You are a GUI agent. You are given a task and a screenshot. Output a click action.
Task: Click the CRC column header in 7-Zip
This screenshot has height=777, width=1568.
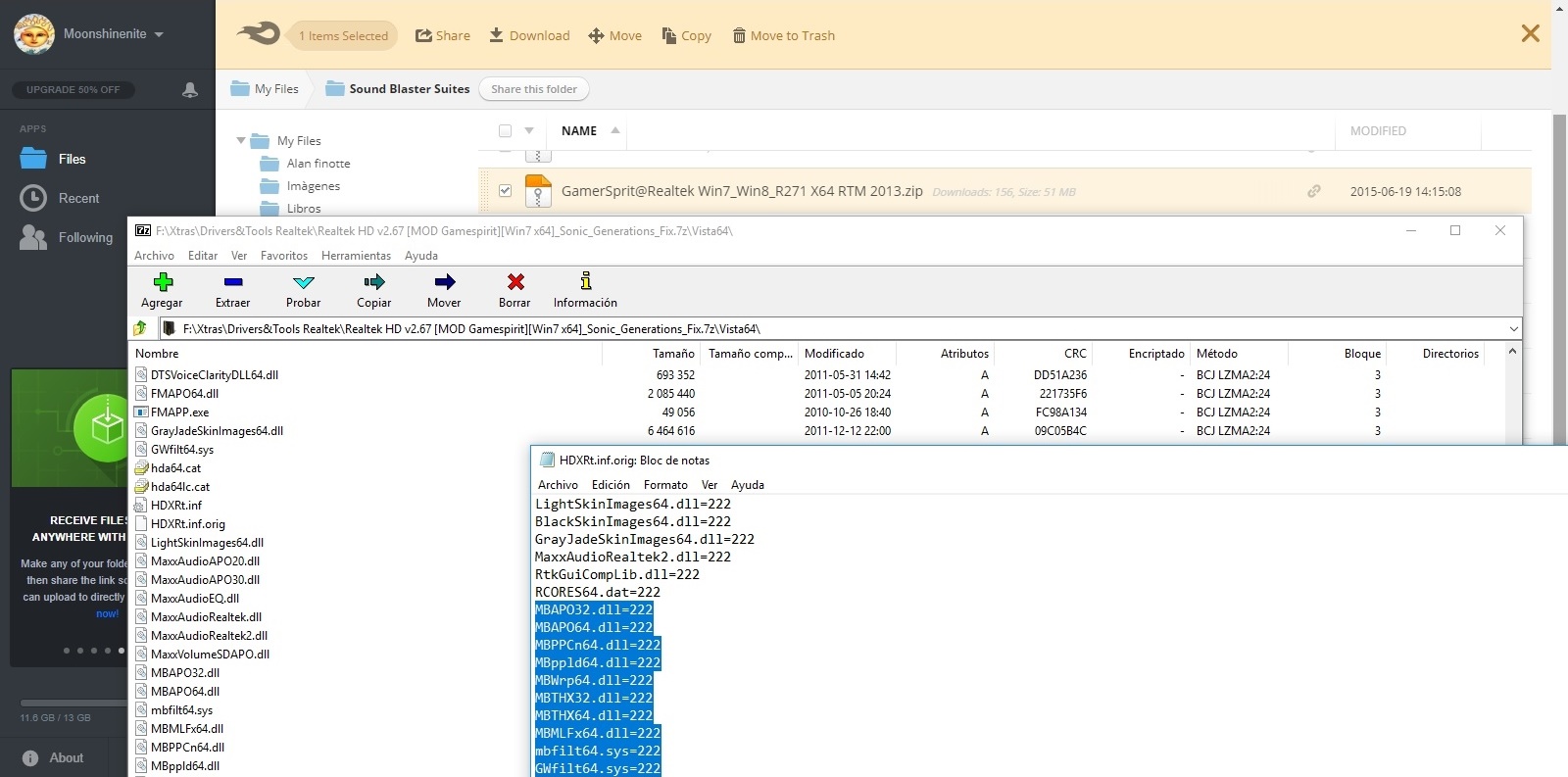(x=1075, y=354)
